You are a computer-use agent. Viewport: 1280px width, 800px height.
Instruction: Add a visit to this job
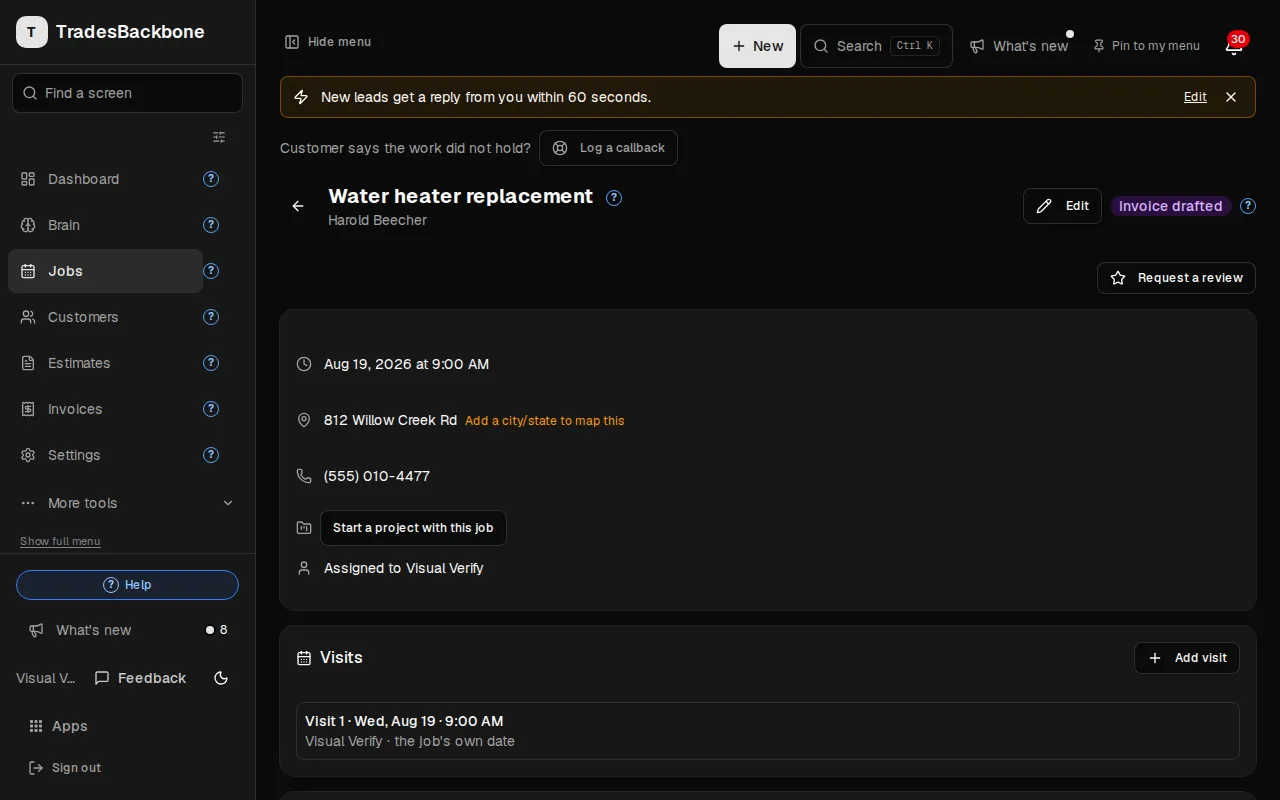1187,658
